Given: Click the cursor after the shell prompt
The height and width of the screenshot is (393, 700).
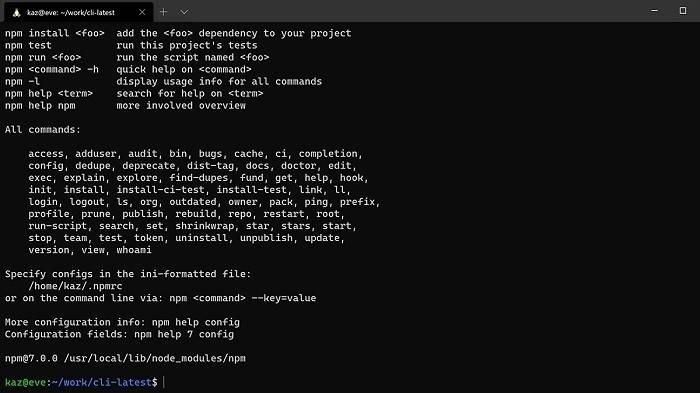Looking at the screenshot, I should (x=164, y=382).
